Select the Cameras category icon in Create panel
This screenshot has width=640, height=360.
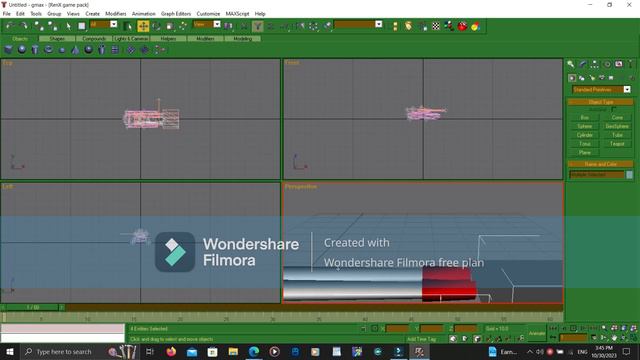[601, 78]
